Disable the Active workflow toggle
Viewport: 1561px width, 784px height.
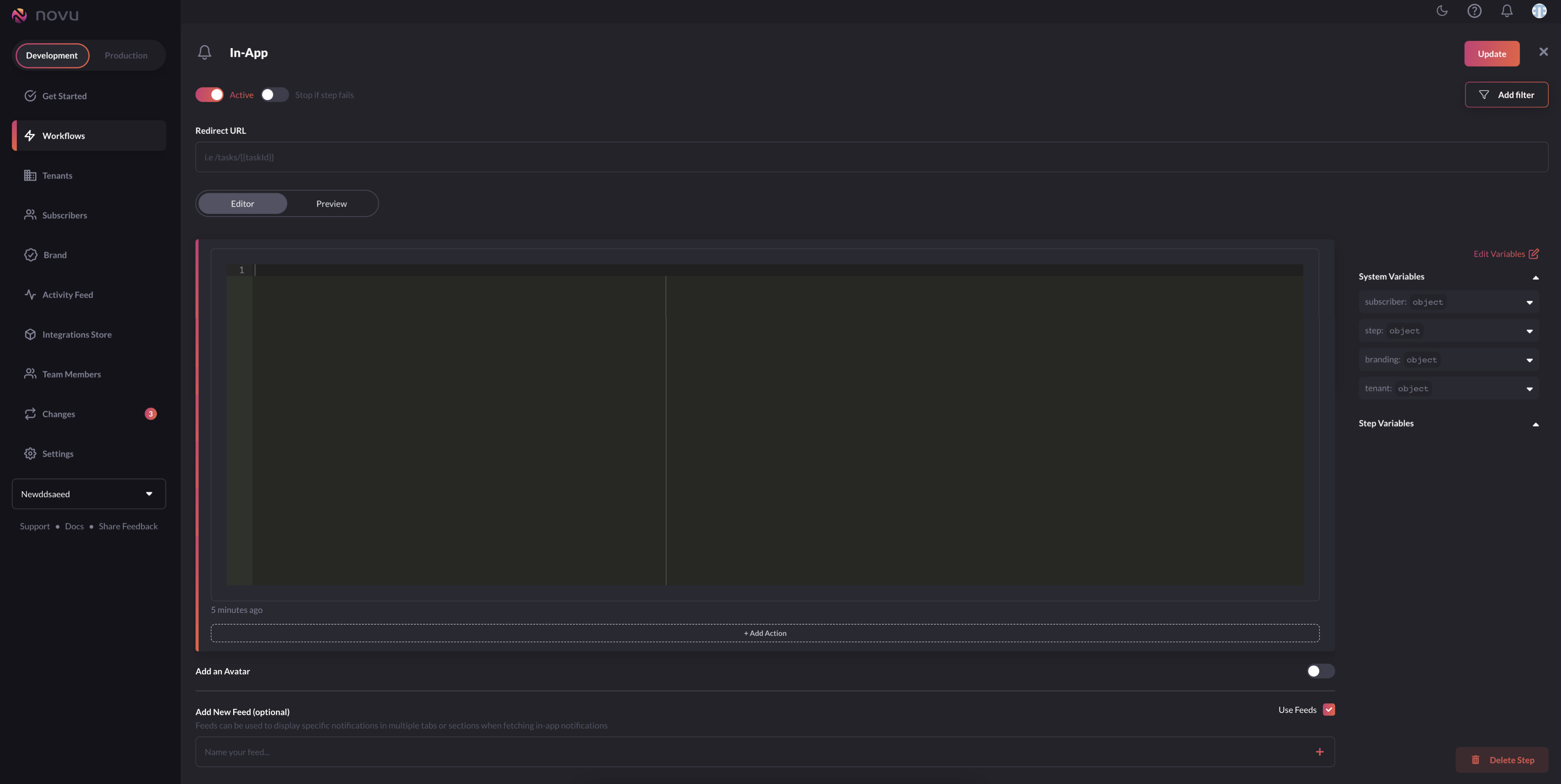[209, 94]
